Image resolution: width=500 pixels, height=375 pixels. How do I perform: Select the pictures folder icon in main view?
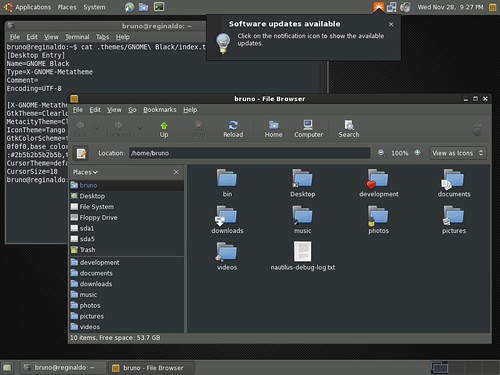[454, 215]
